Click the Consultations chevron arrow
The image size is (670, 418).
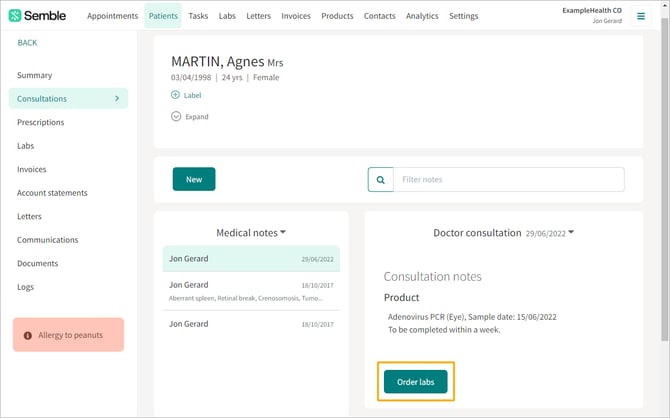tap(117, 99)
